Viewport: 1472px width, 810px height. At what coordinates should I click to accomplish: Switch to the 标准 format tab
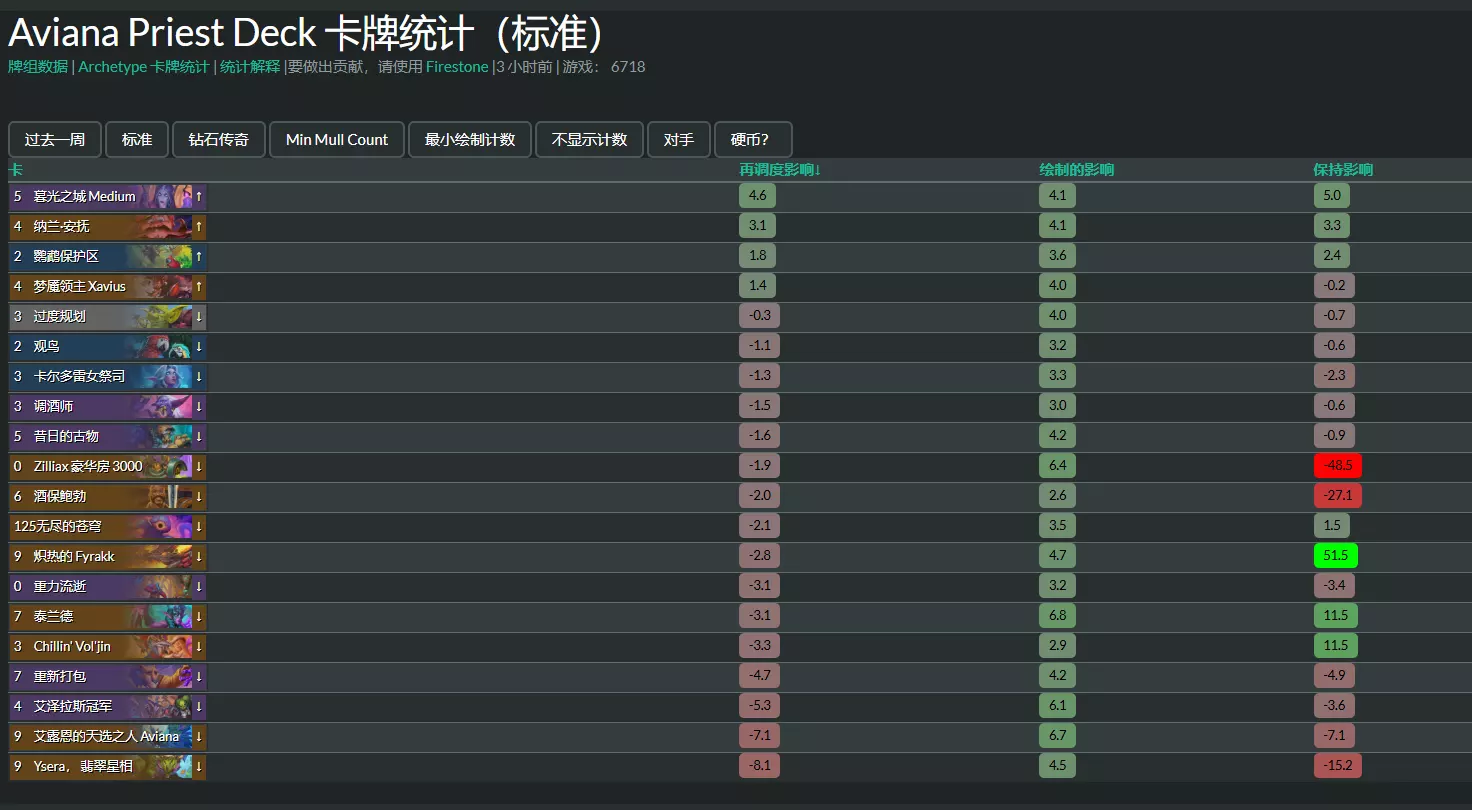[x=136, y=139]
